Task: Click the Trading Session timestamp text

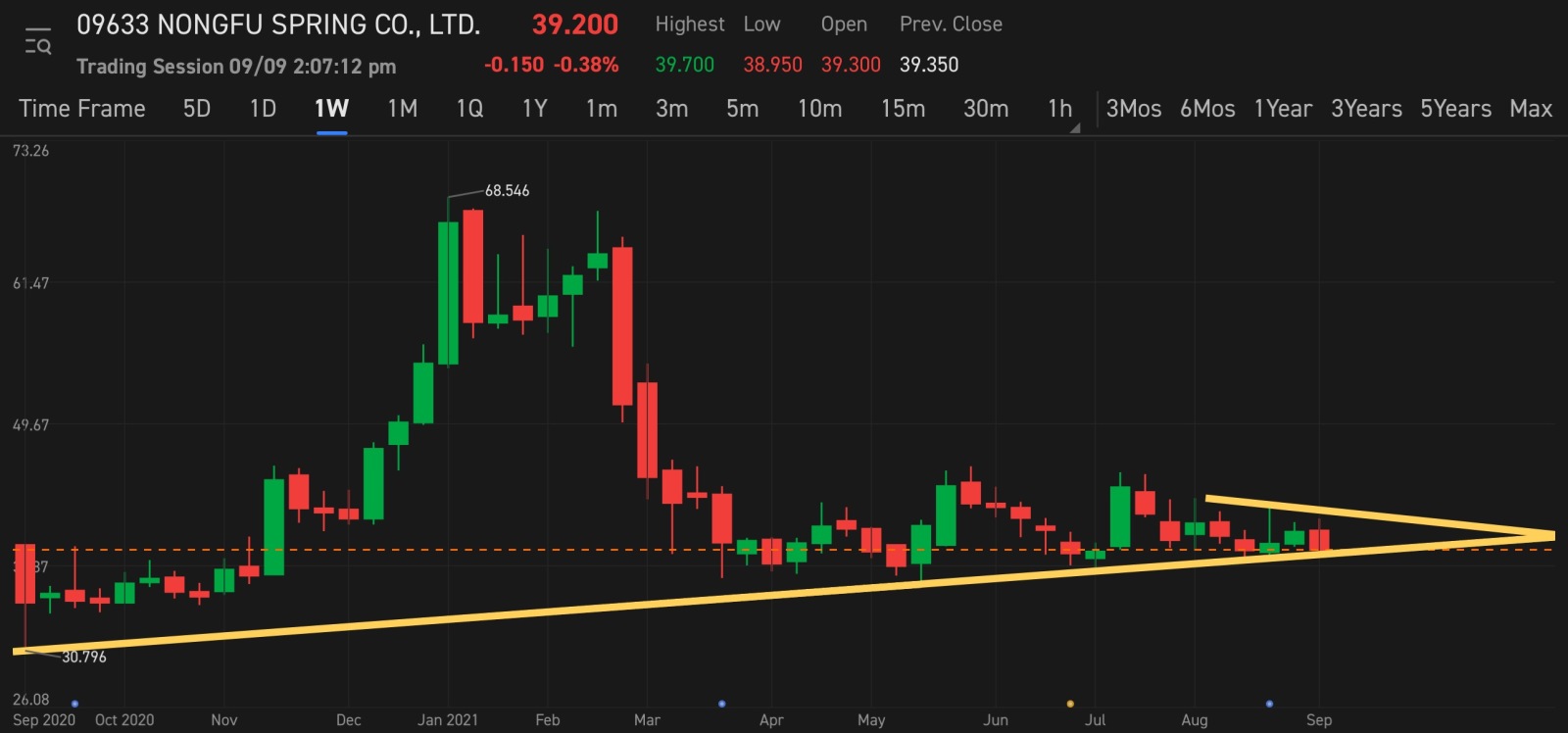Action: click(x=236, y=67)
